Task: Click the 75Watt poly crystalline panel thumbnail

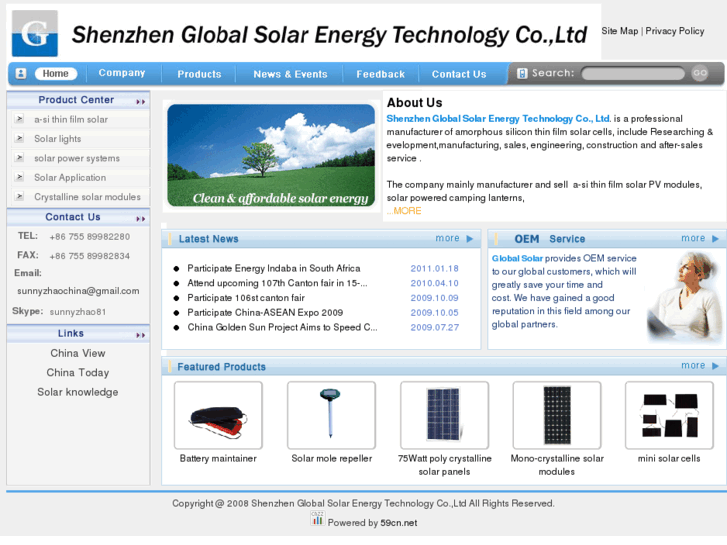Action: tap(445, 415)
